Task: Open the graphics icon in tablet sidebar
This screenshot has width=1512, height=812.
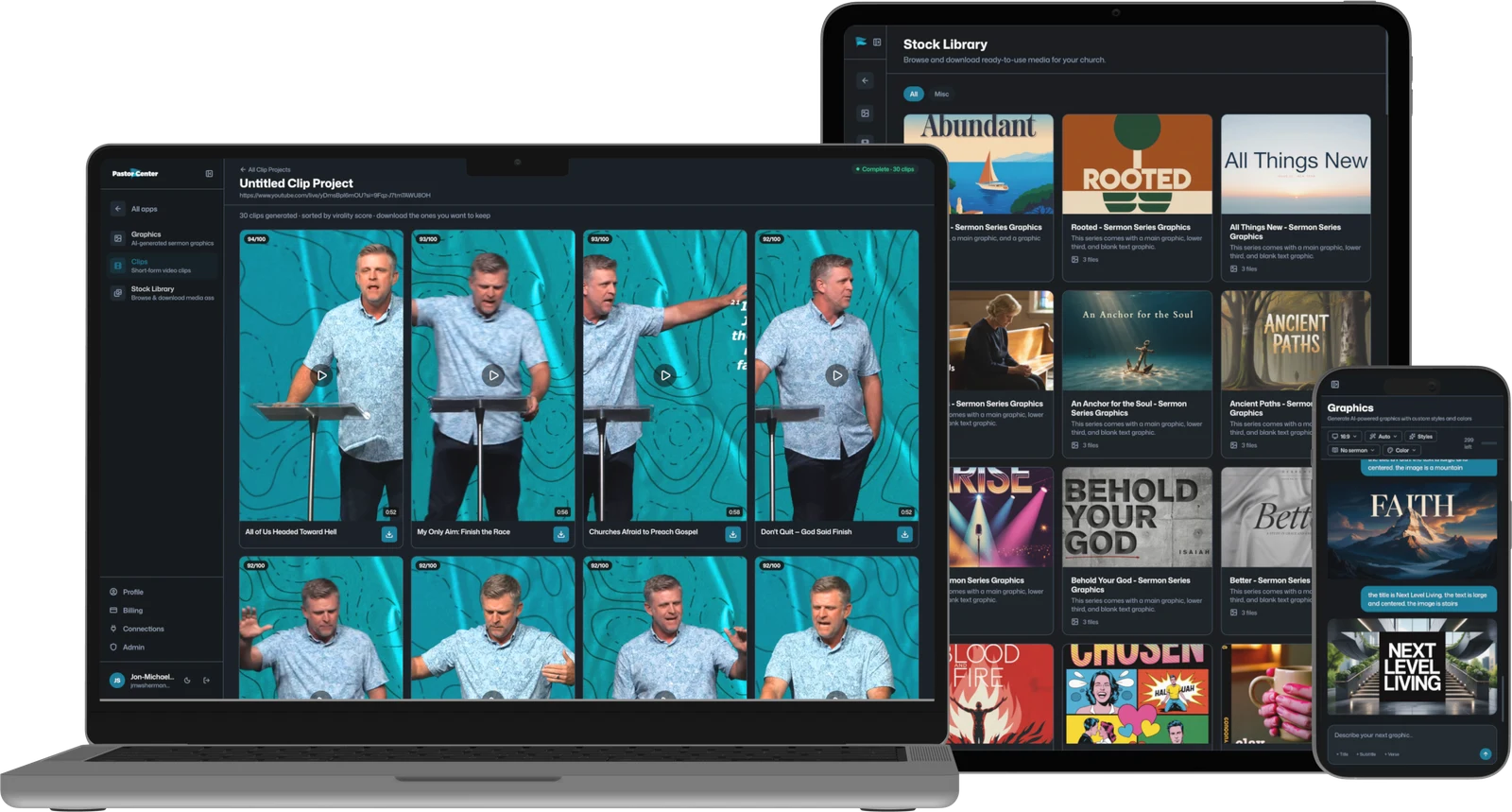Action: 865,113
